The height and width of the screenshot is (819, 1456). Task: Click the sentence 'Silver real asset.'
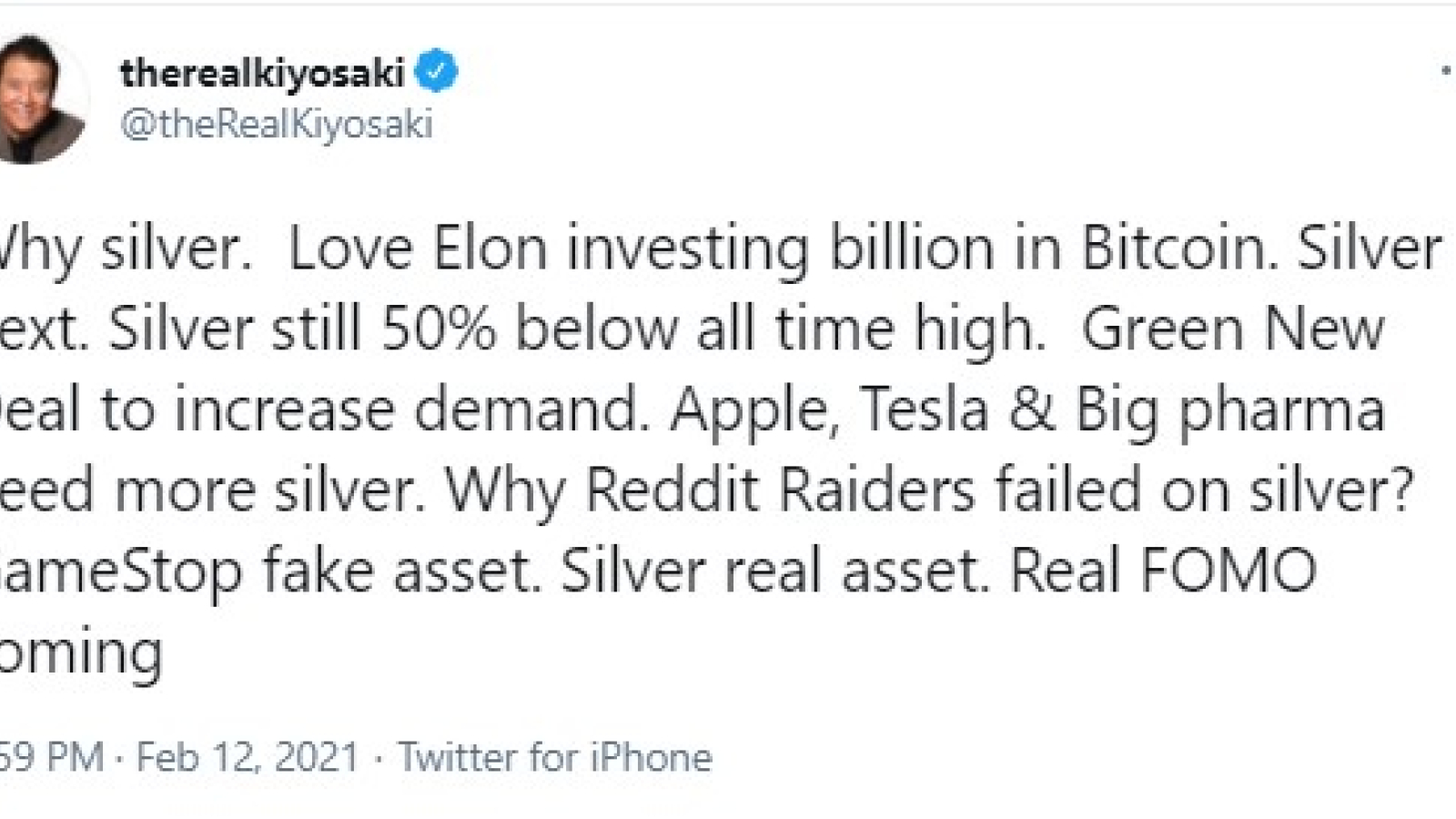tap(775, 571)
